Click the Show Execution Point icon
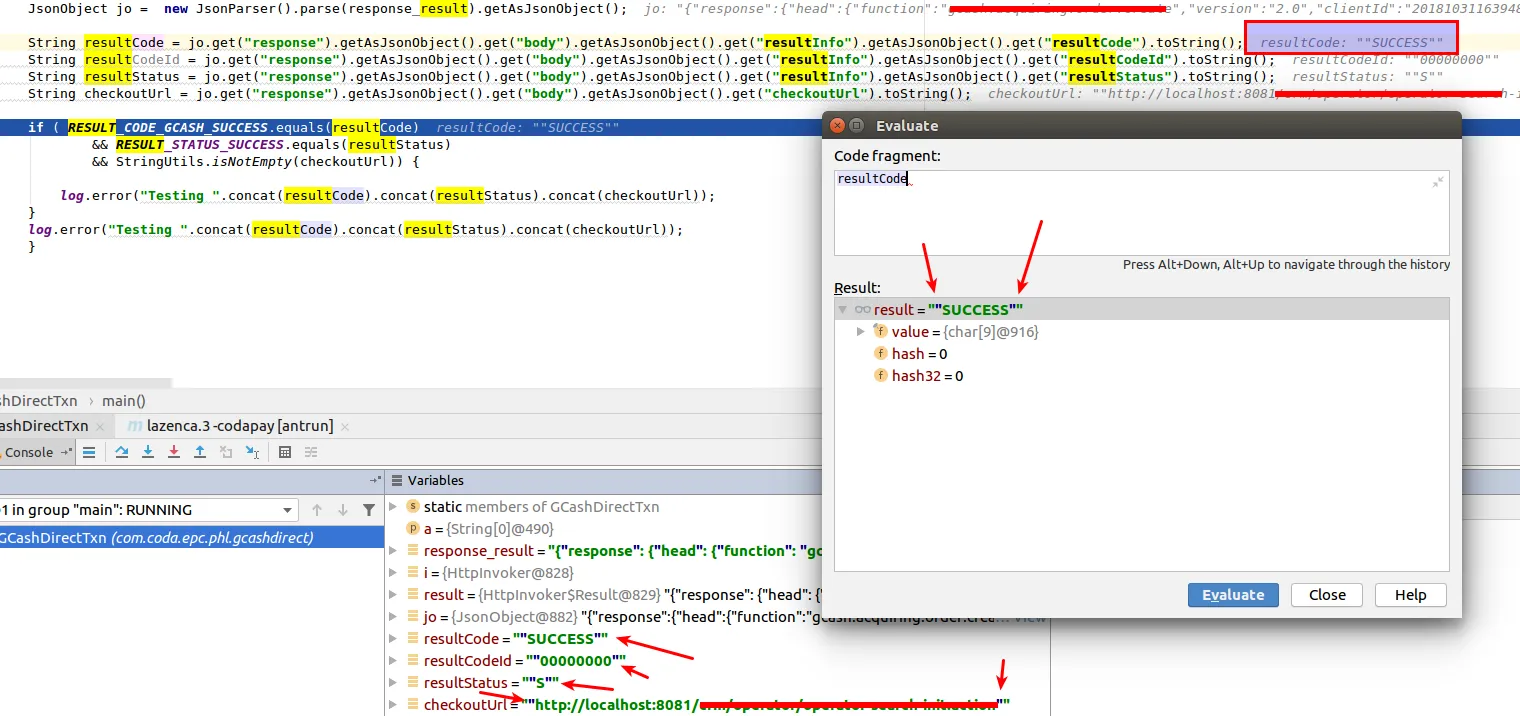 pos(89,452)
